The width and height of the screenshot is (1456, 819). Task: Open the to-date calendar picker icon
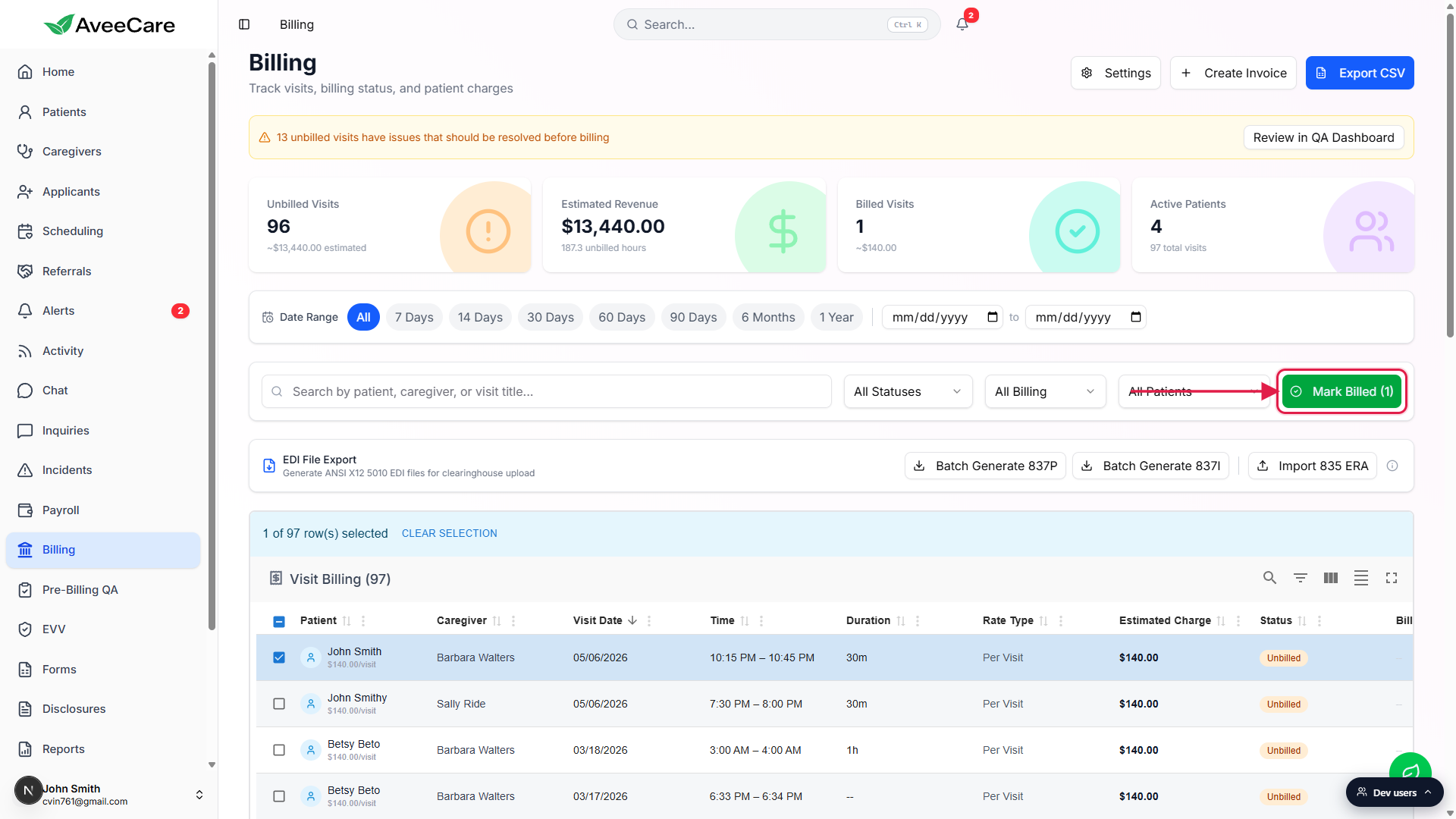(x=1136, y=317)
